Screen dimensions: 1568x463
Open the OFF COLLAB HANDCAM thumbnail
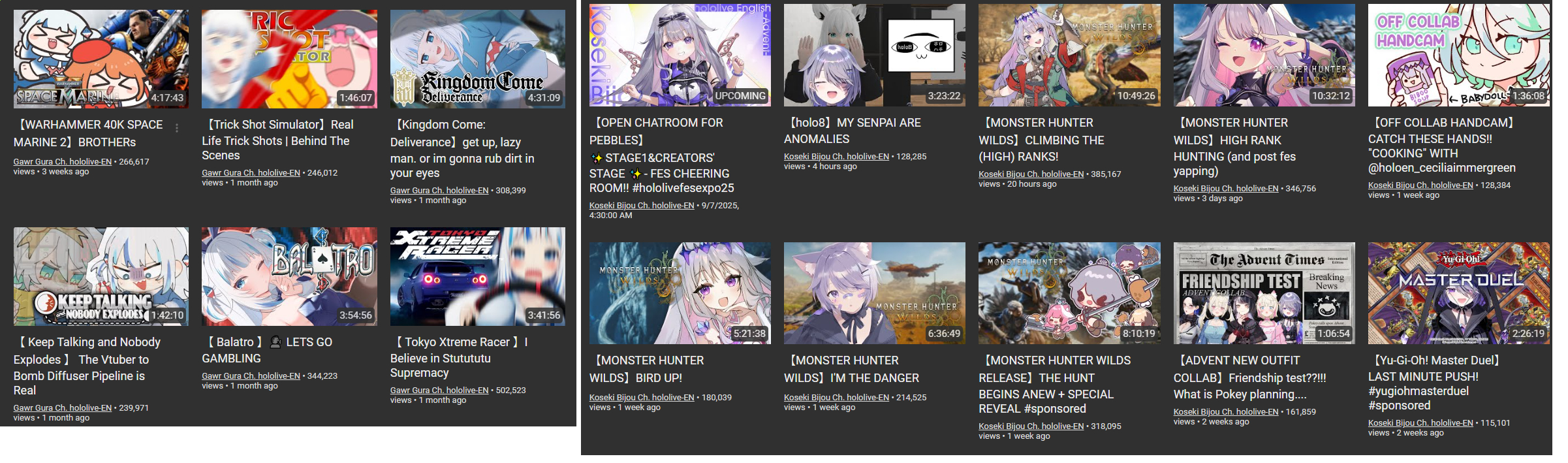pos(1459,55)
